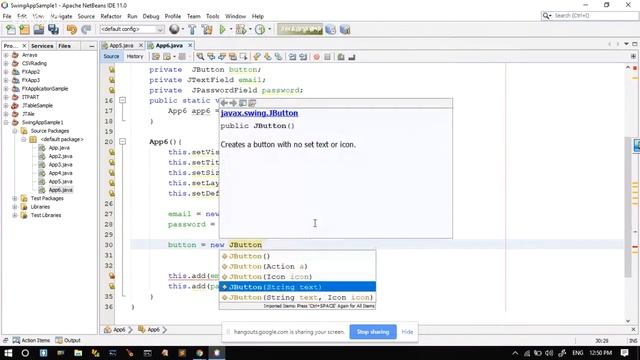
Task: Expand the Arrays project node
Action: click(x=6, y=55)
